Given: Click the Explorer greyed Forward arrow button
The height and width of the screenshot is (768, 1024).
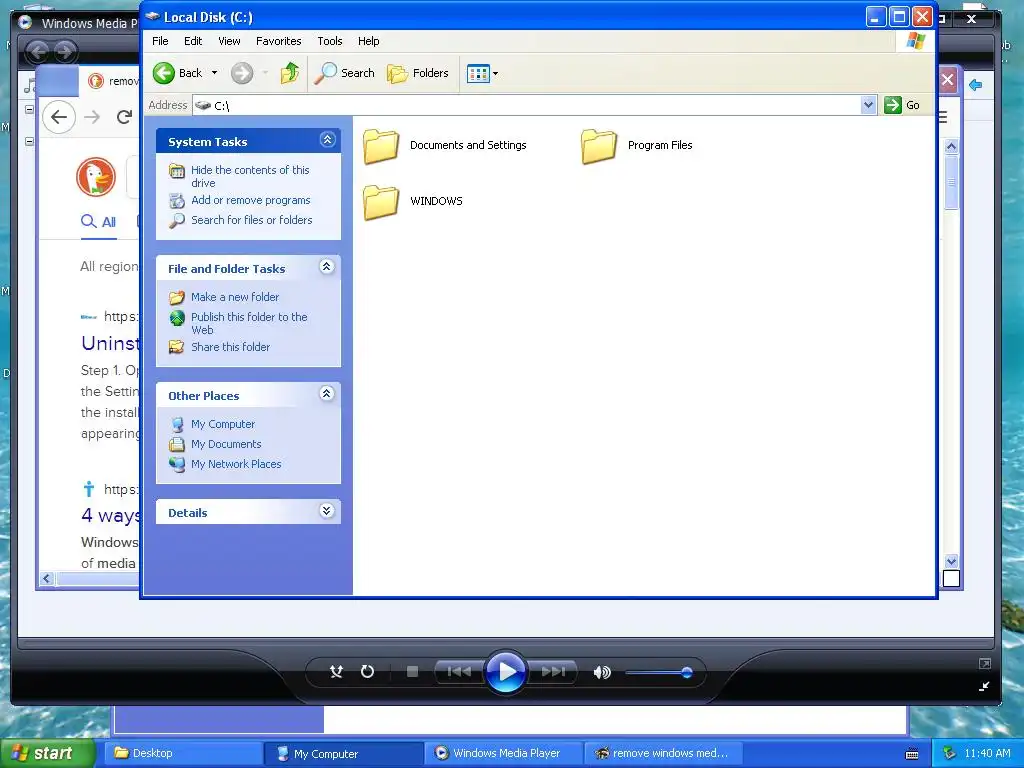Looking at the screenshot, I should pos(242,73).
